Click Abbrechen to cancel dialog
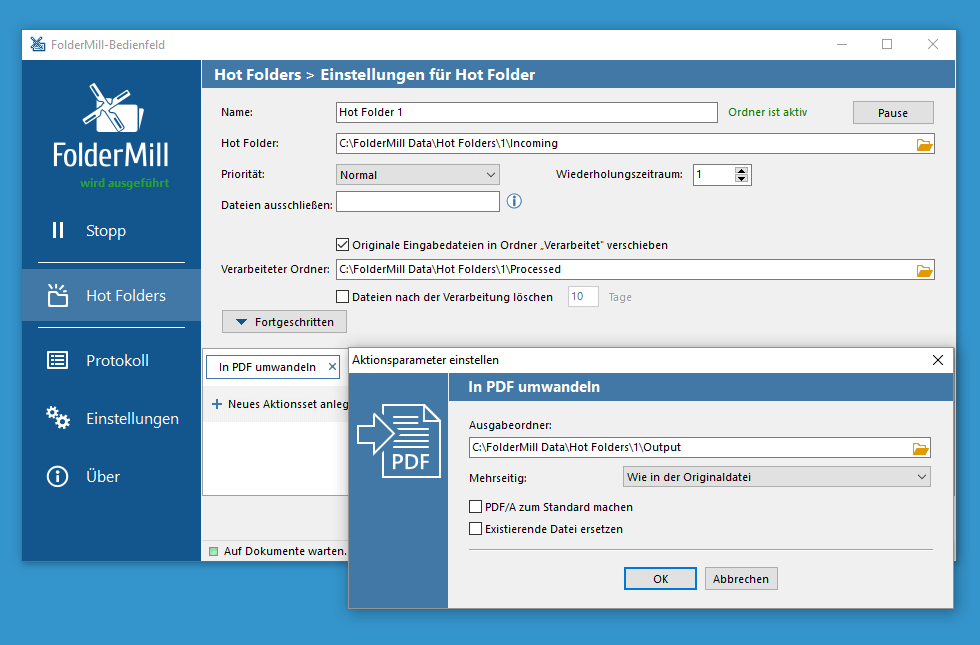Viewport: 980px width, 645px height. pyautogui.click(x=741, y=579)
